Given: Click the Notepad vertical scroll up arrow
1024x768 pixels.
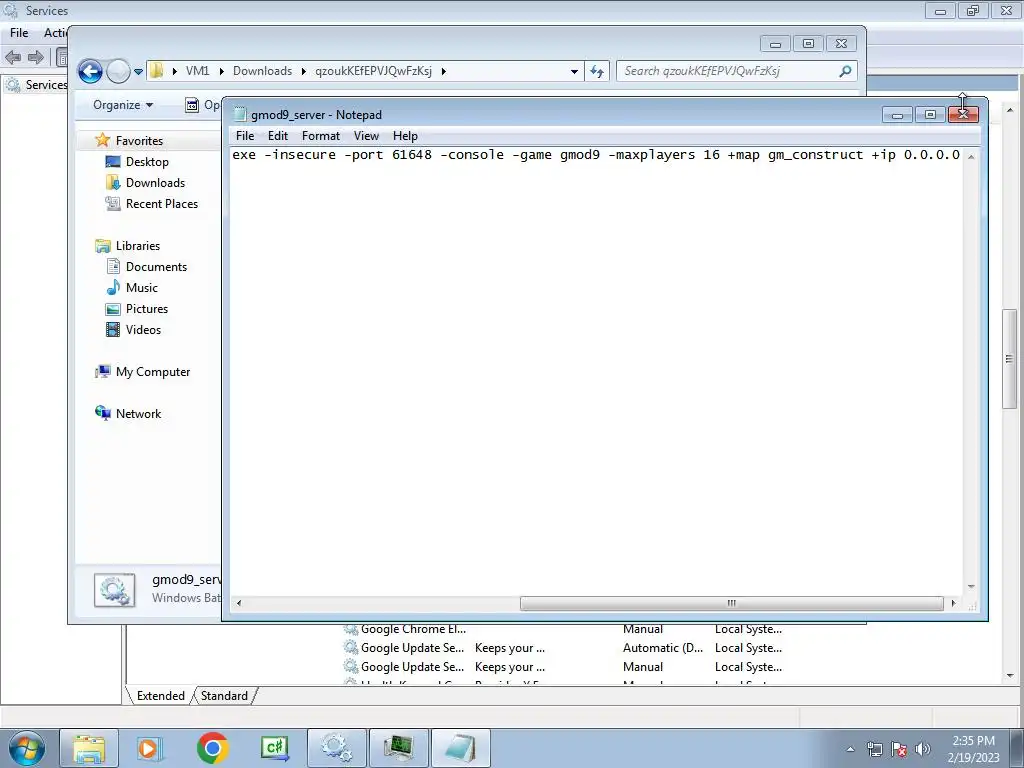Looking at the screenshot, I should tap(971, 156).
